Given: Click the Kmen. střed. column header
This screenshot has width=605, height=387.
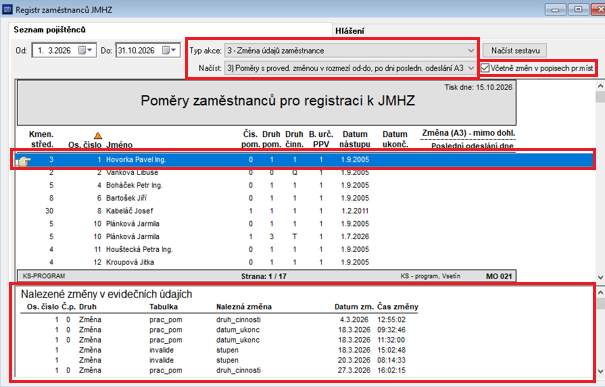Looking at the screenshot, I should [x=41, y=139].
